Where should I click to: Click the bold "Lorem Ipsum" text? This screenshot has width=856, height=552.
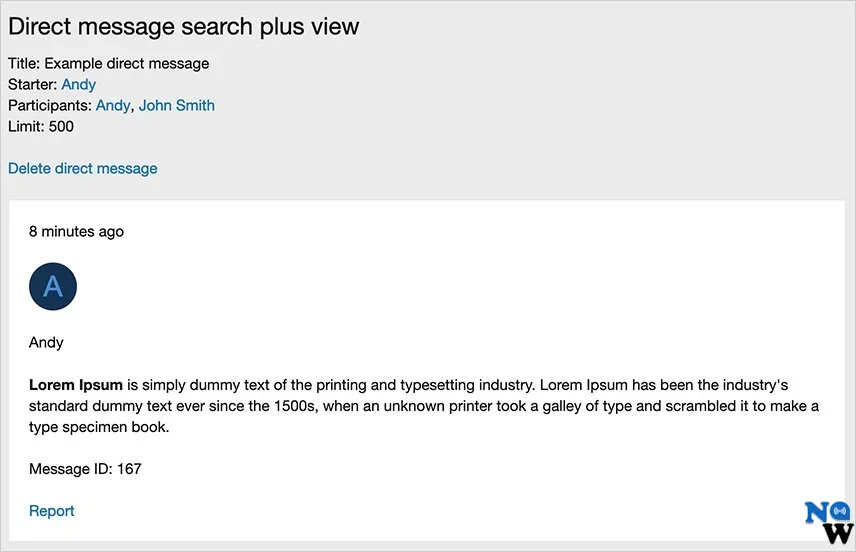[x=75, y=384]
